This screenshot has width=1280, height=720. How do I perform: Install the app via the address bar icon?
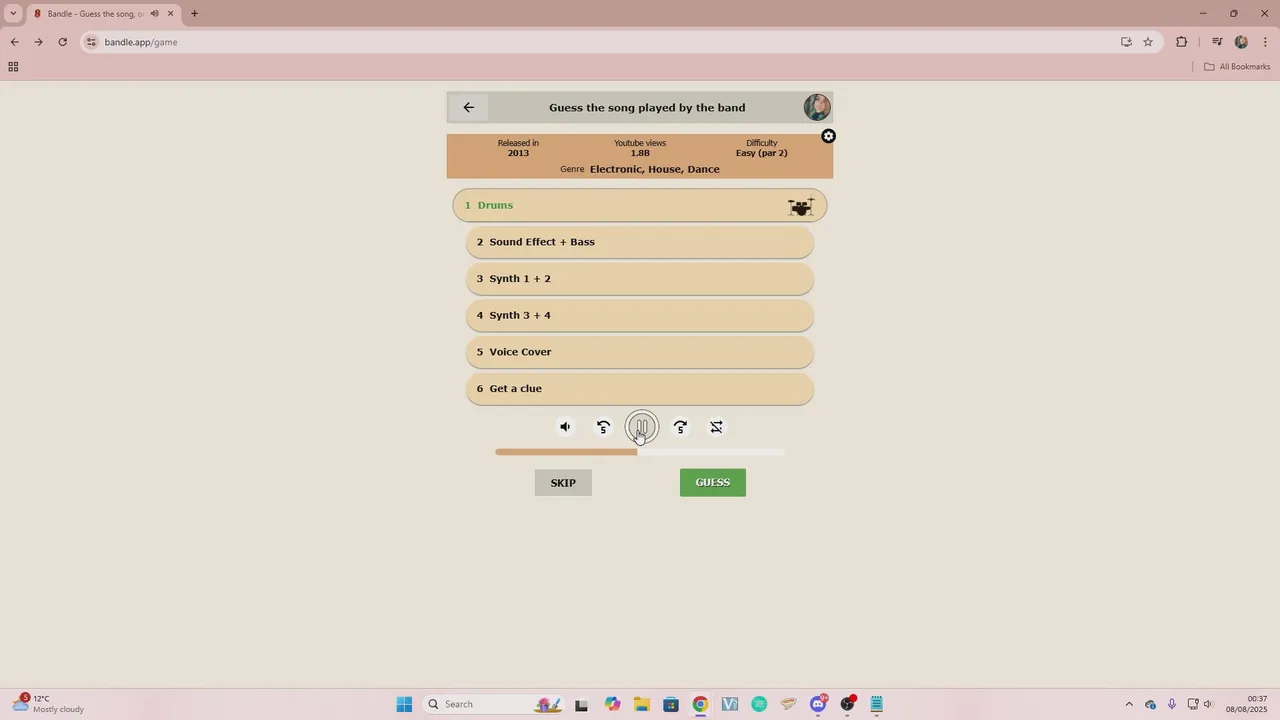[1126, 42]
